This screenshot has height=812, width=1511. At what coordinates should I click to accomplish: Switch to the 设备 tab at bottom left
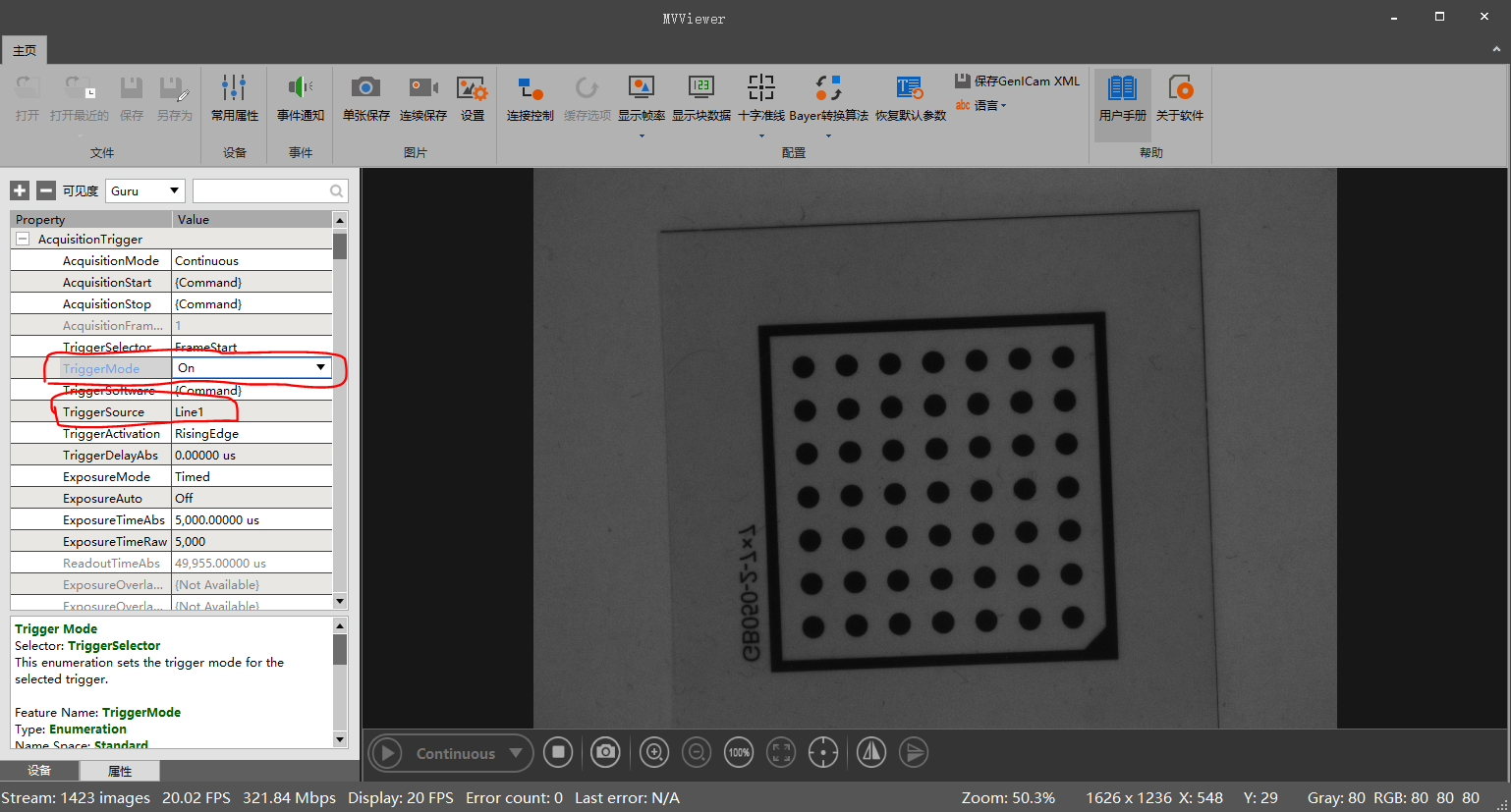click(x=39, y=771)
